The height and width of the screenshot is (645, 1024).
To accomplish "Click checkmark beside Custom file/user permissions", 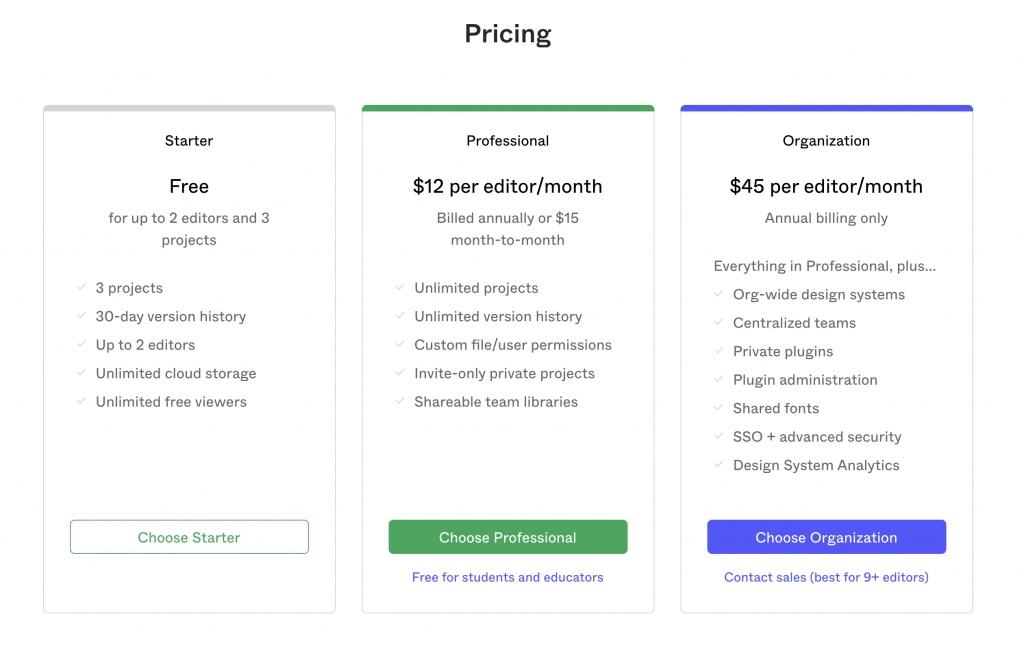I will coord(400,344).
